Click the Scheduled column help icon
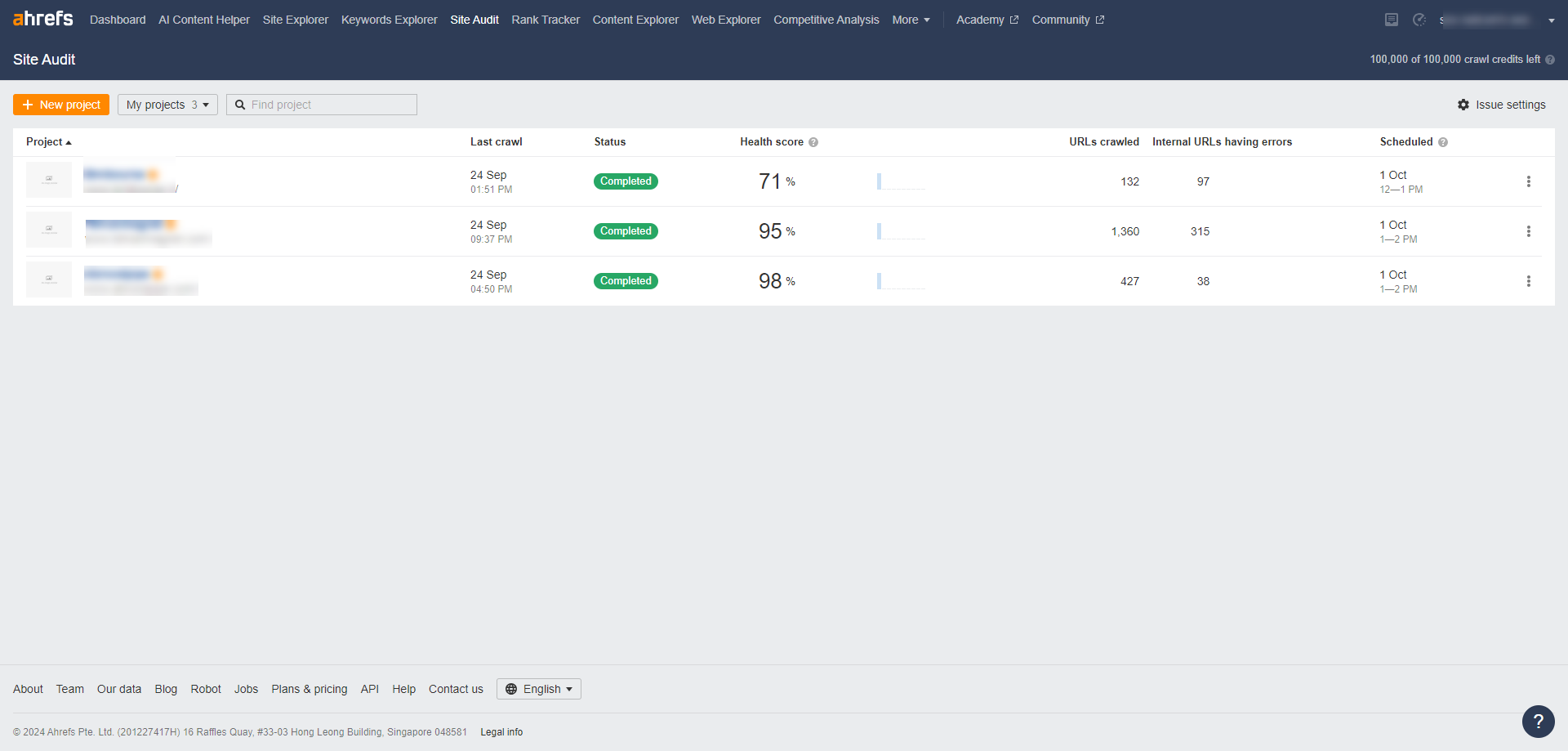The width and height of the screenshot is (1568, 751). click(1443, 142)
